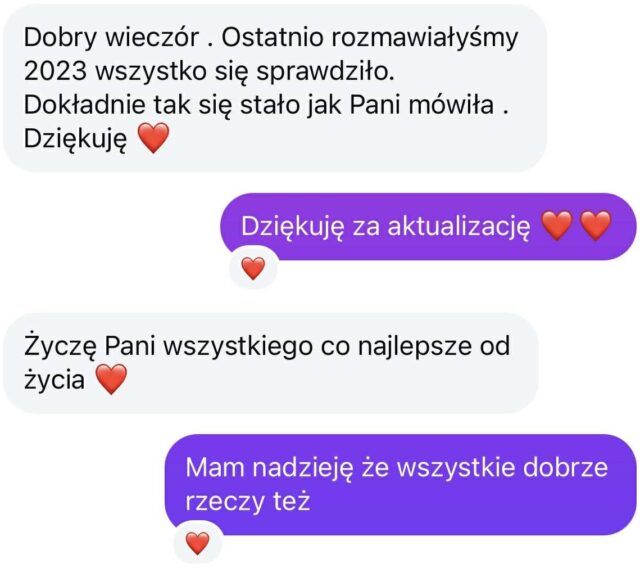Viewport: 640px width, 568px height.
Task: Click the word 'nadzieję' in the last purple bubble
Action: click(x=302, y=468)
